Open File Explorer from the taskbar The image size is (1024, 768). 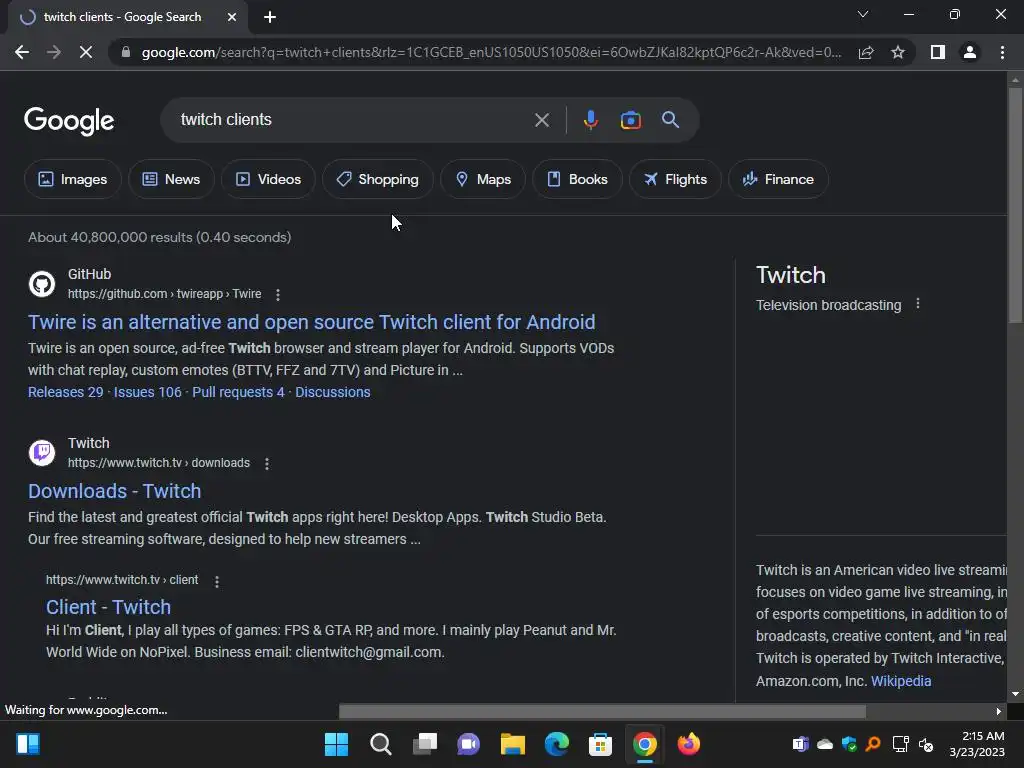[x=513, y=744]
